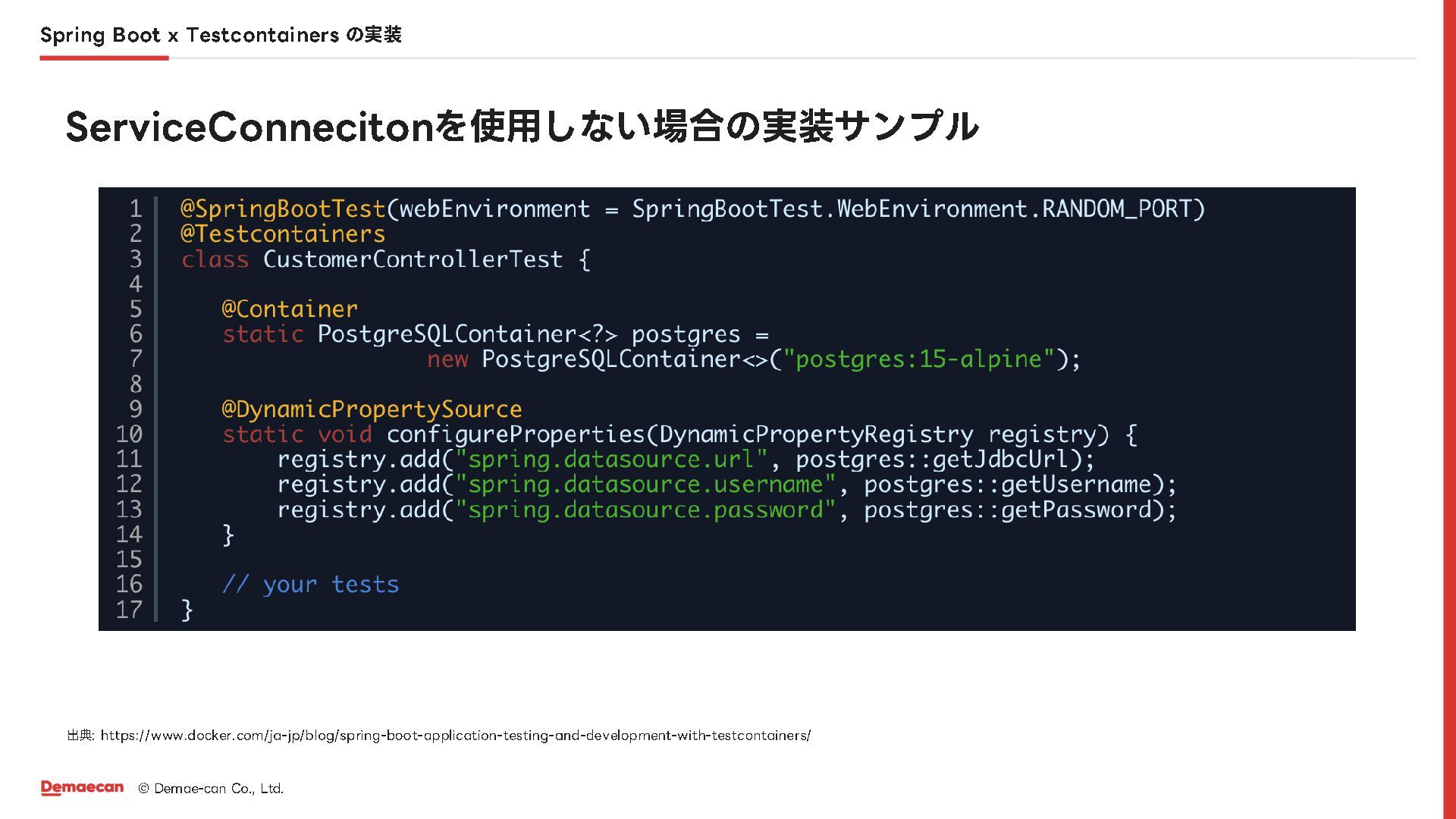
Task: Click the @DynamicPropertySource annotation
Action: [x=372, y=409]
